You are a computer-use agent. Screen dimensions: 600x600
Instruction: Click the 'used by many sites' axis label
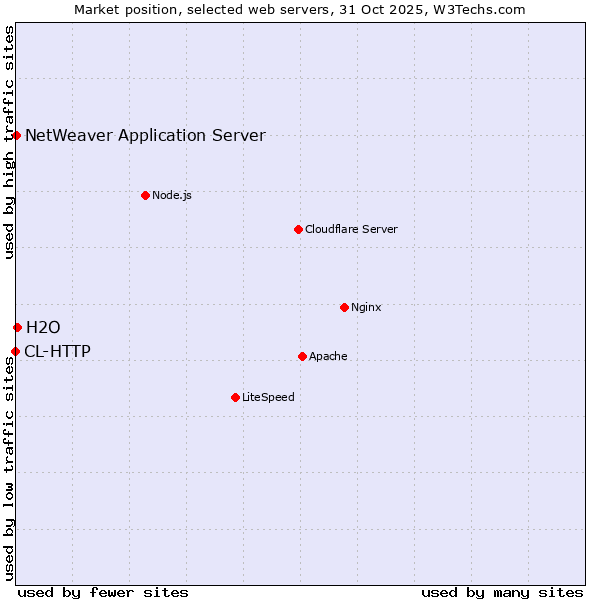tap(502, 592)
